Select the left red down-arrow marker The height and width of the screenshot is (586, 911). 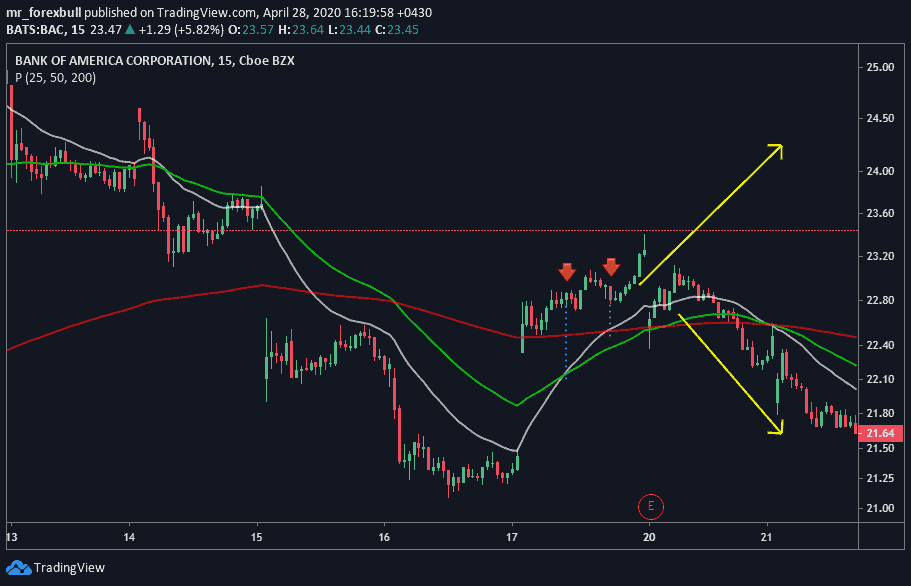pyautogui.click(x=567, y=271)
